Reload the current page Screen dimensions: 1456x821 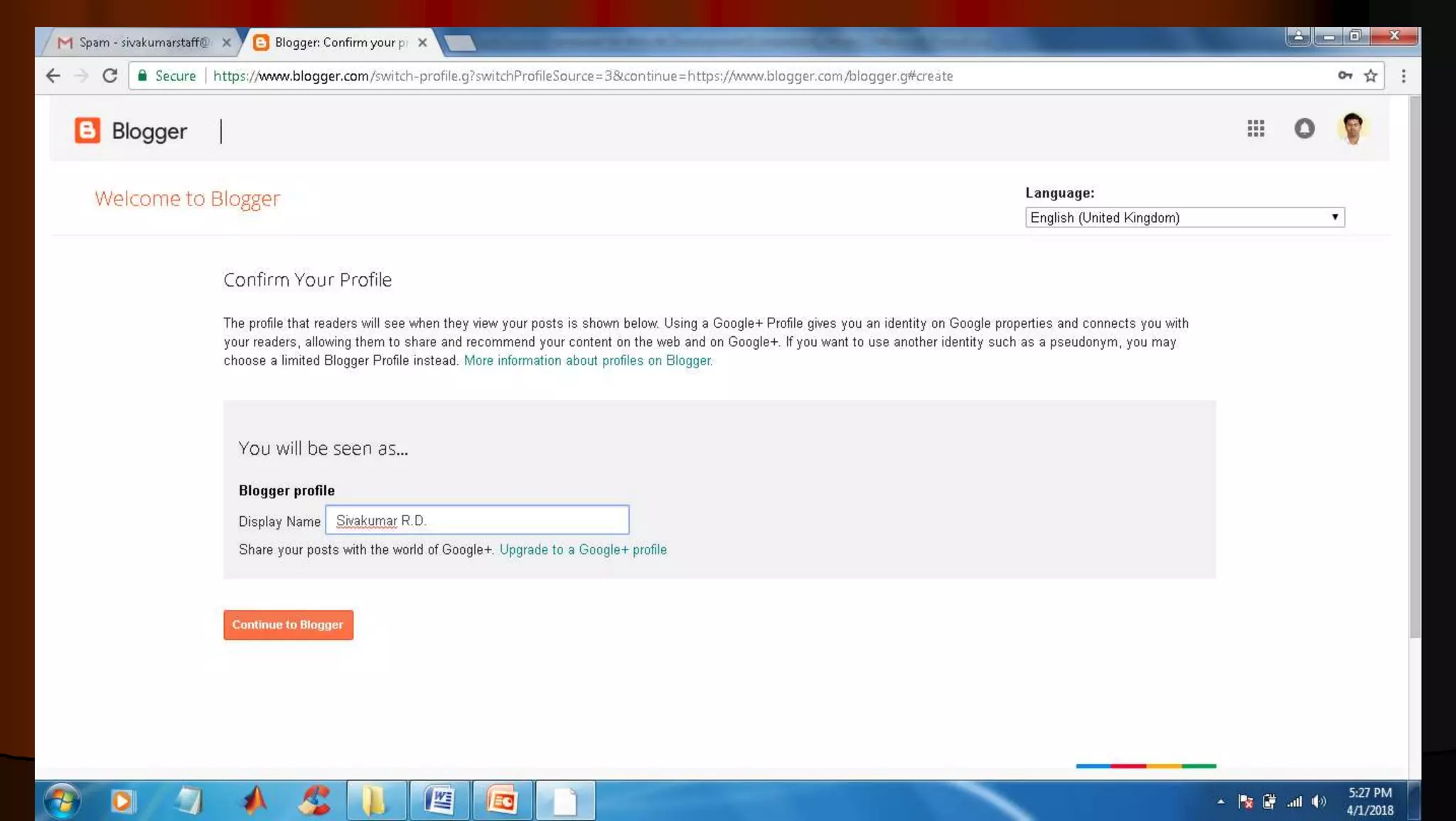click(109, 76)
